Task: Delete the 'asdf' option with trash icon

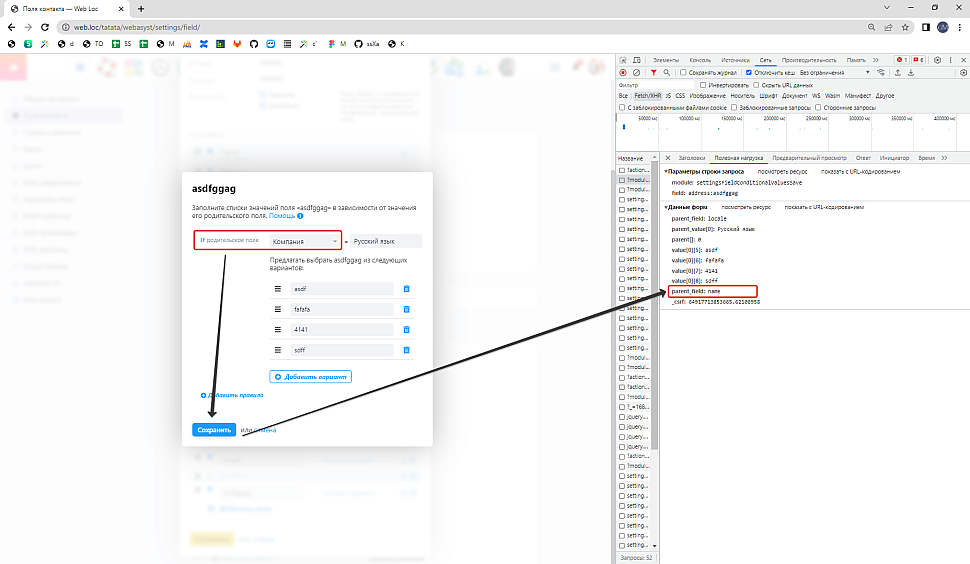Action: click(x=406, y=289)
